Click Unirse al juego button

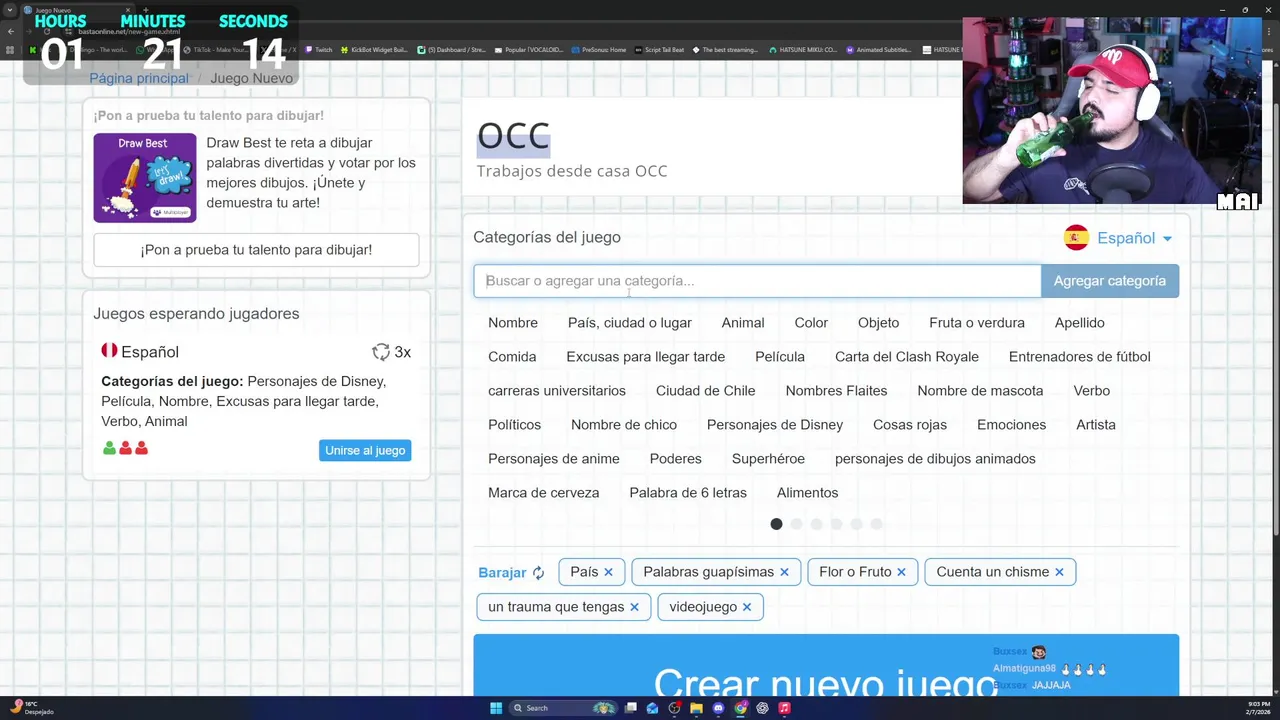pos(365,451)
